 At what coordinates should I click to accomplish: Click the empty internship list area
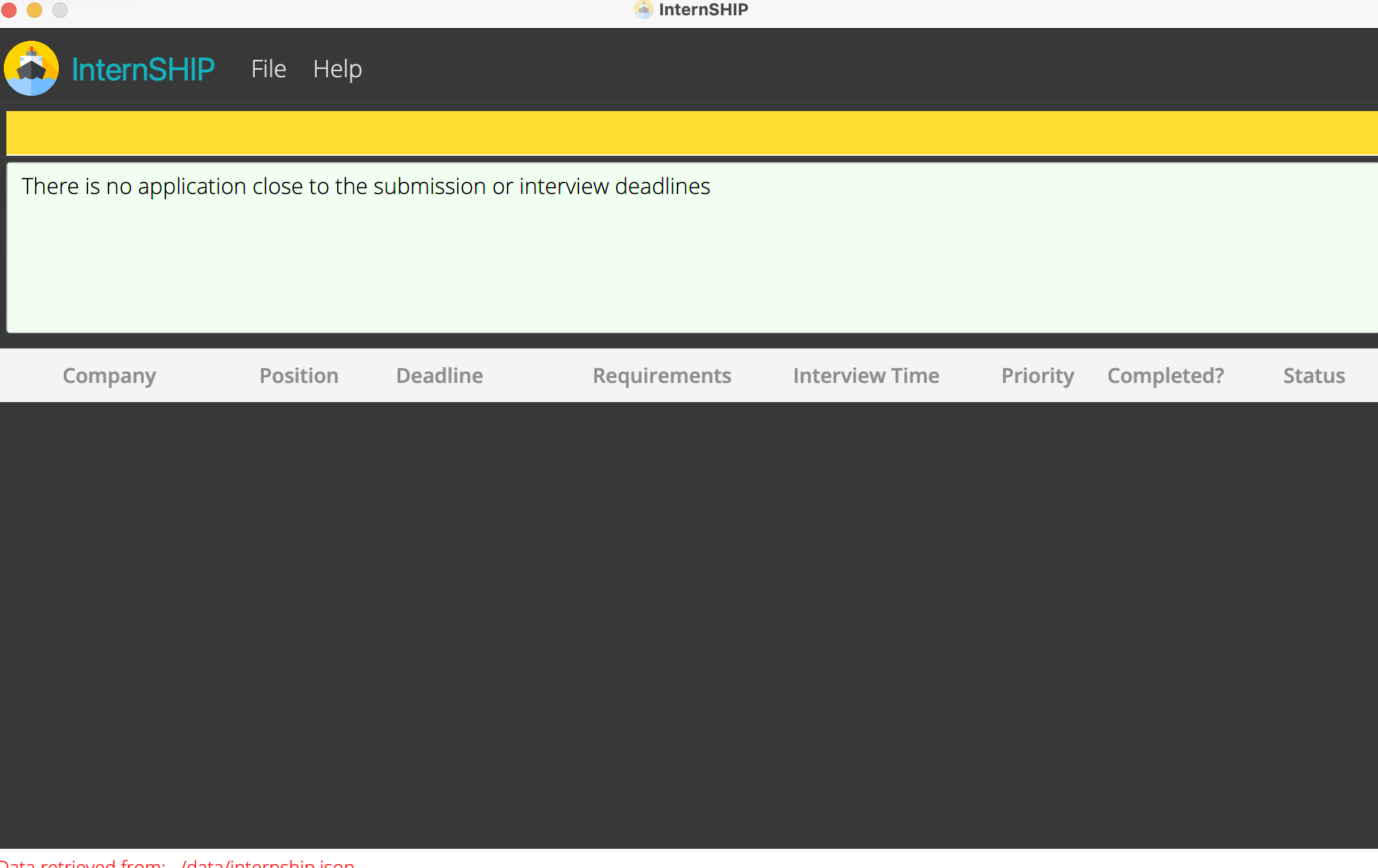690,625
